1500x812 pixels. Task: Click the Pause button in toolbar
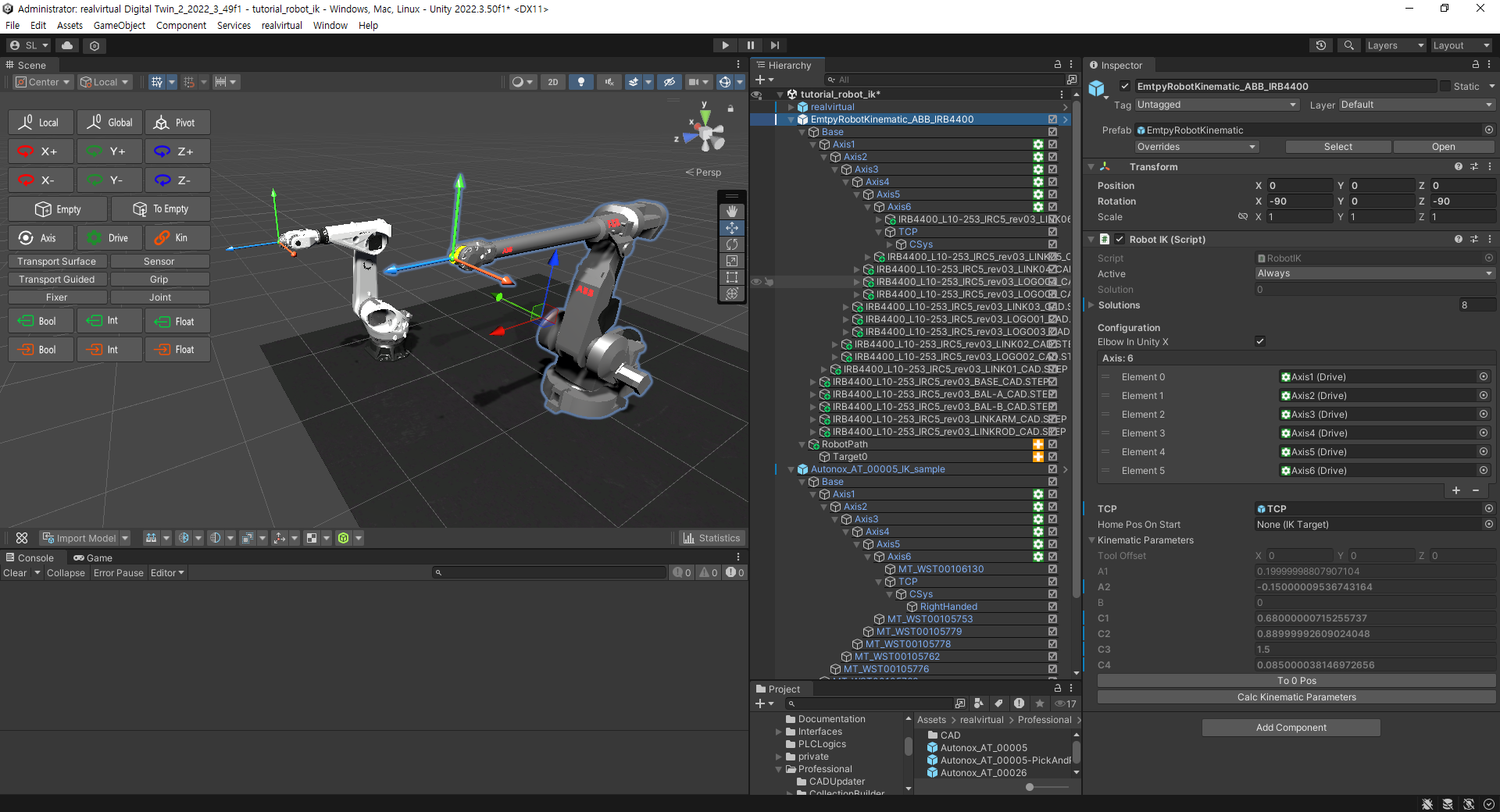click(x=750, y=45)
